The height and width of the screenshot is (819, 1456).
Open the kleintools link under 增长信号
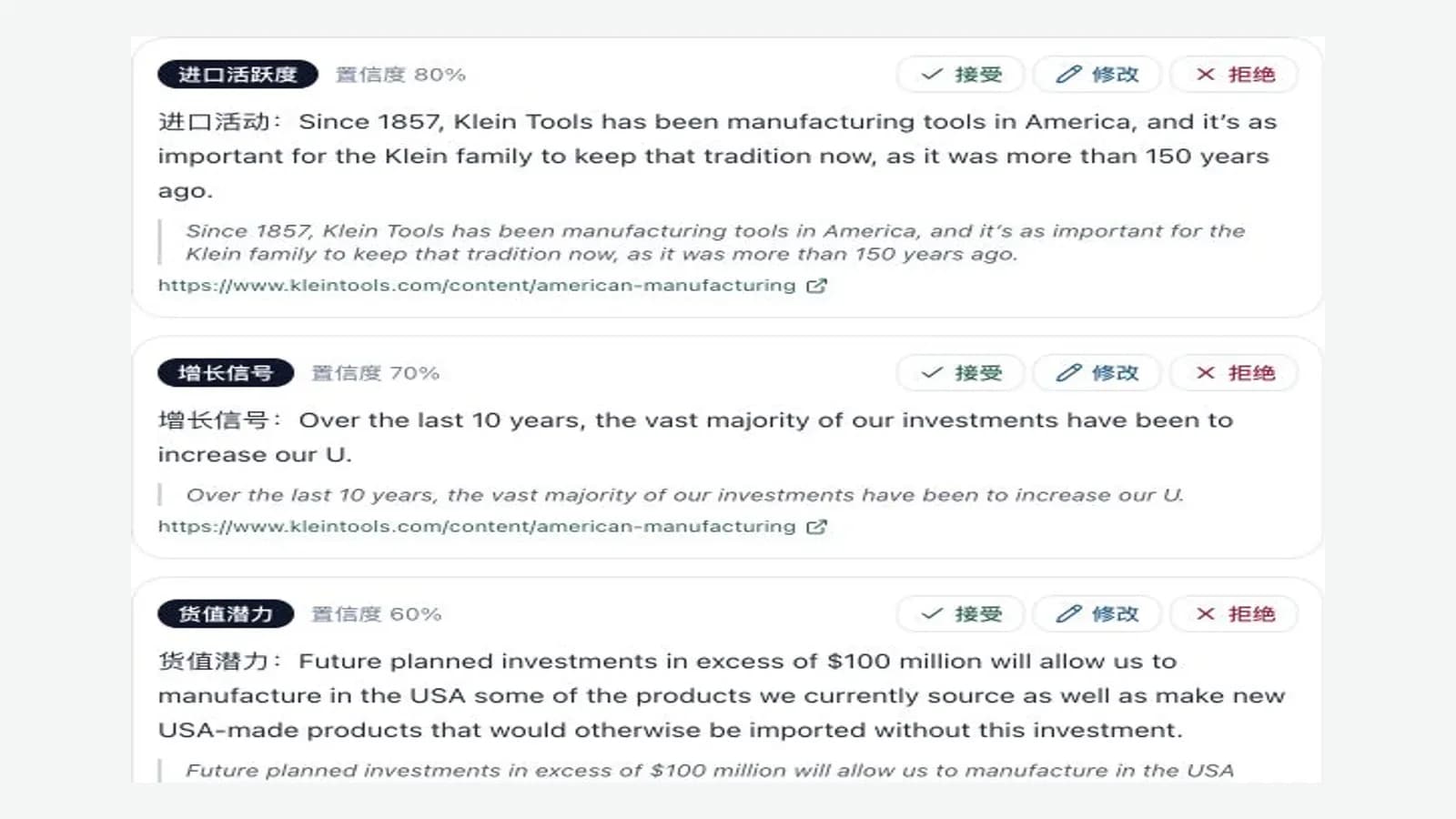tap(477, 527)
